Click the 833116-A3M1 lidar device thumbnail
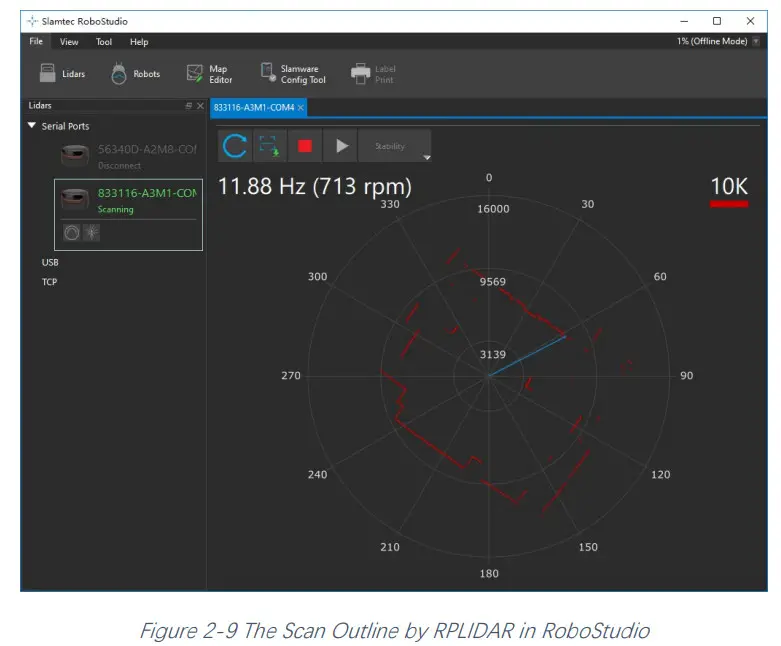The height and width of the screenshot is (646, 781). click(x=75, y=198)
